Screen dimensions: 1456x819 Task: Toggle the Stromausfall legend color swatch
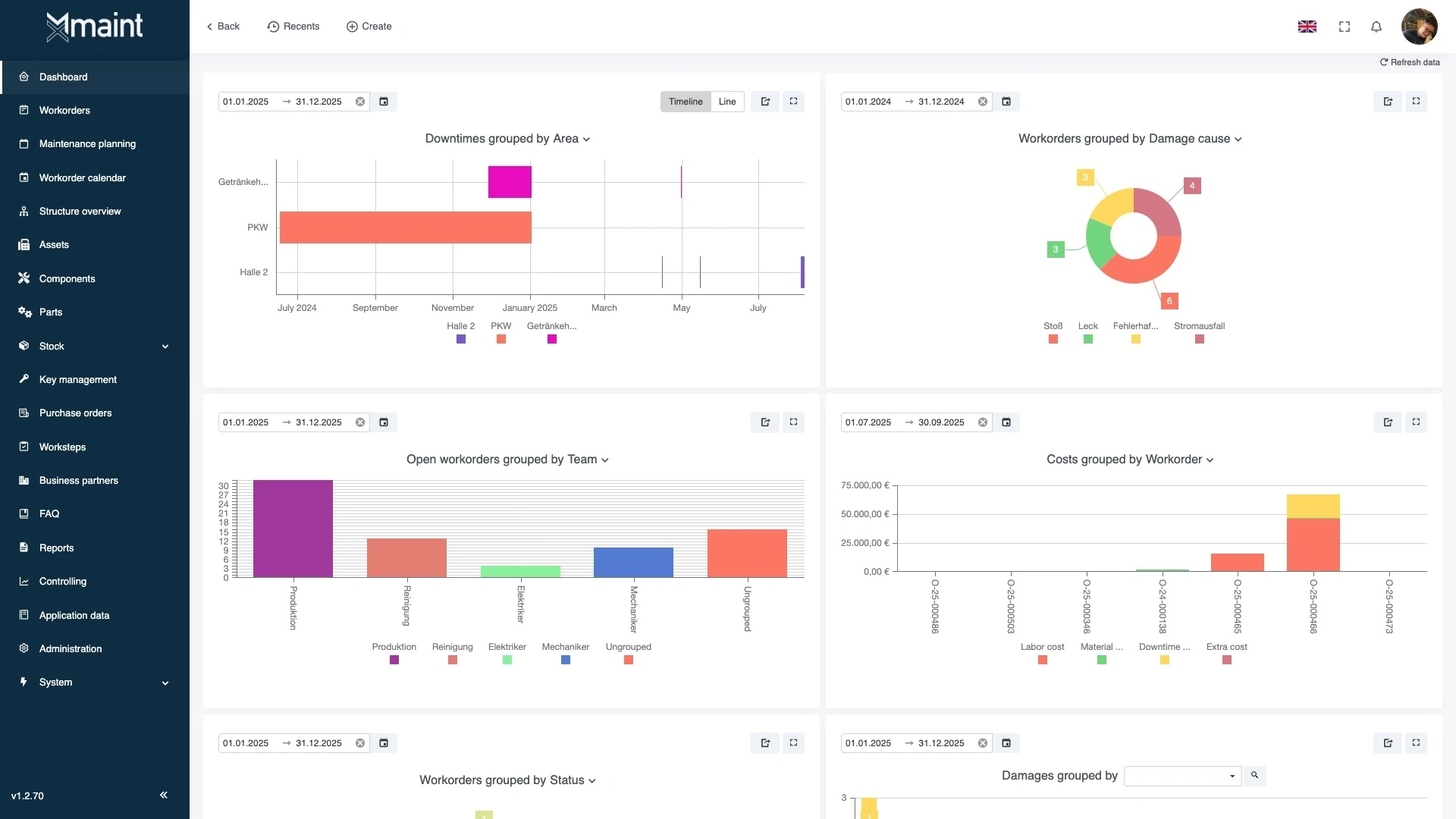click(x=1200, y=339)
